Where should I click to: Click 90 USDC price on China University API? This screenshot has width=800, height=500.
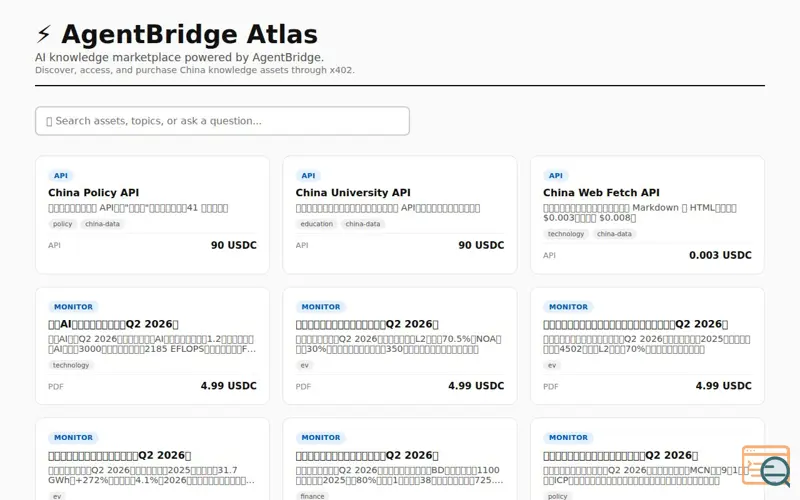(x=481, y=245)
